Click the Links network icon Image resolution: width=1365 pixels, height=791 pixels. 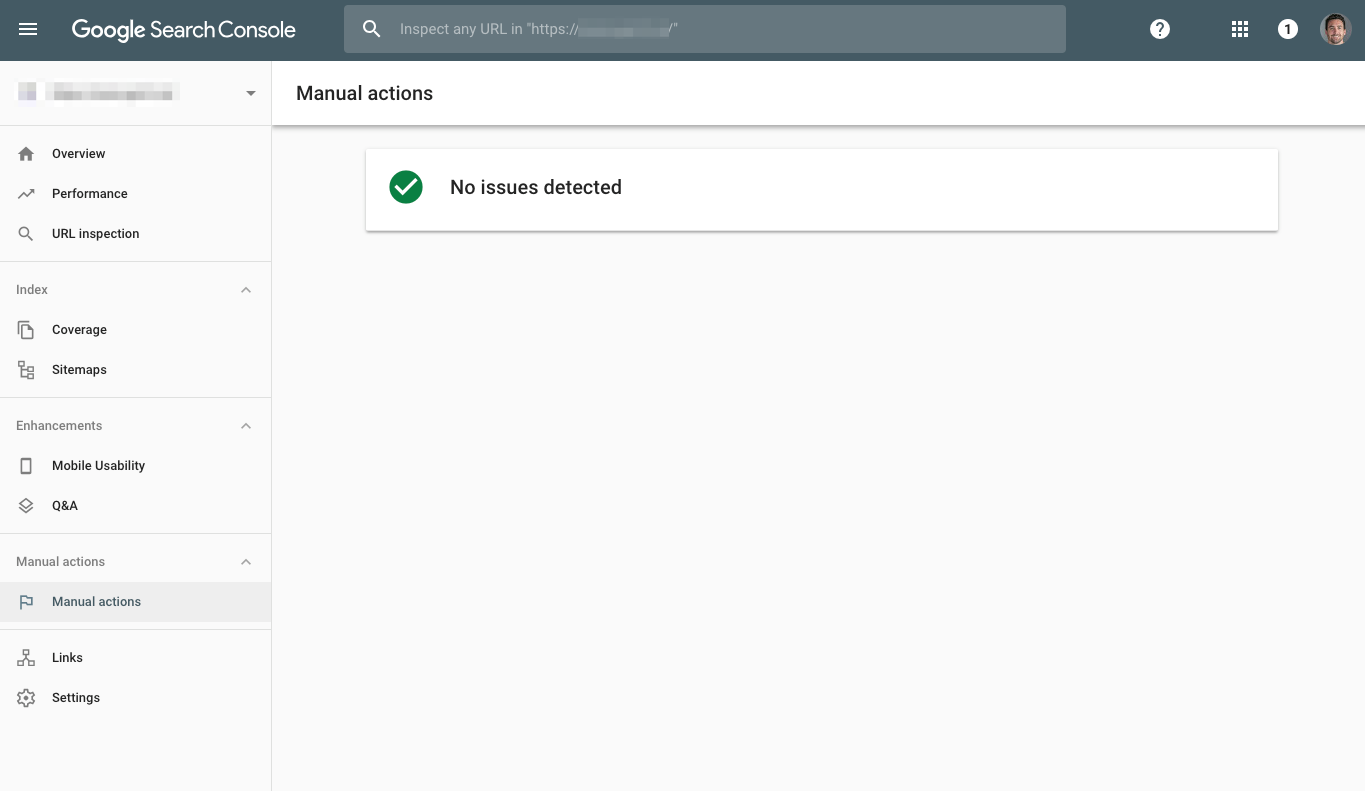pyautogui.click(x=26, y=658)
